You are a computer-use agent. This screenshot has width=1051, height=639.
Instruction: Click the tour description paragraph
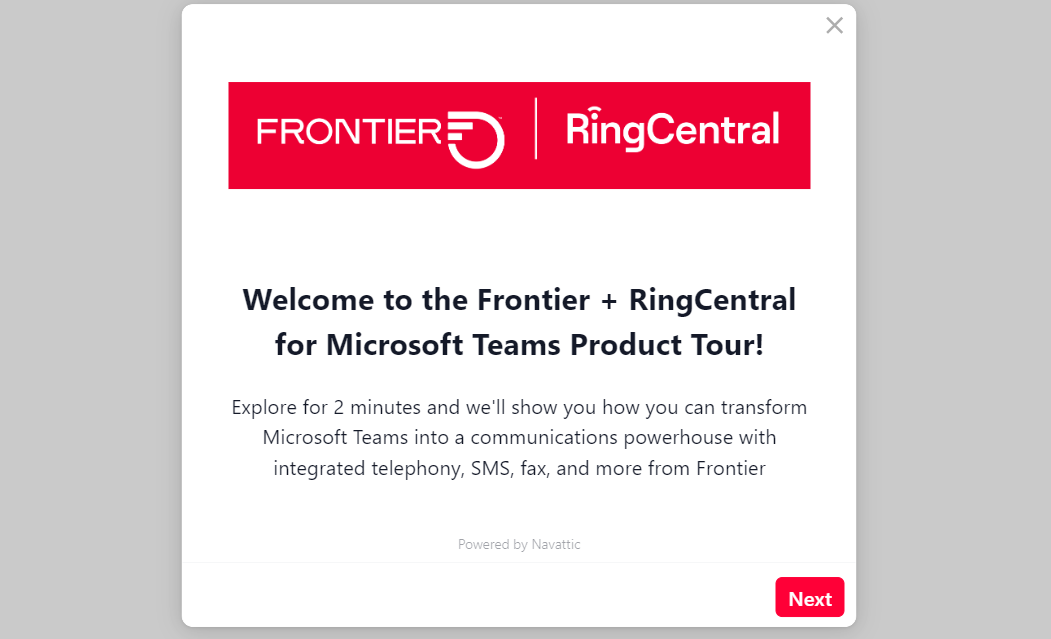pyautogui.click(x=519, y=437)
